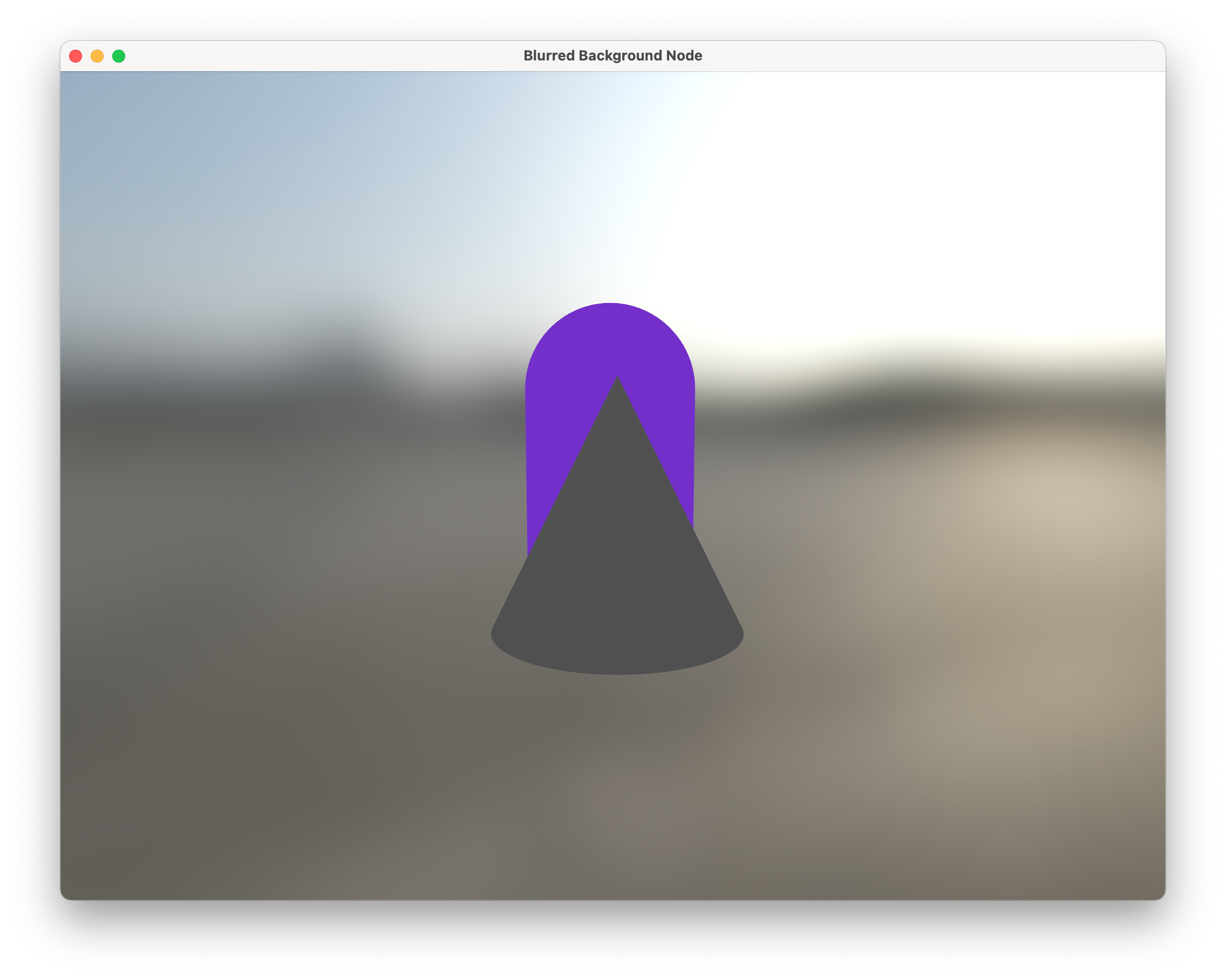This screenshot has width=1226, height=980.
Task: Click the green full-screen window button
Action: coord(119,56)
